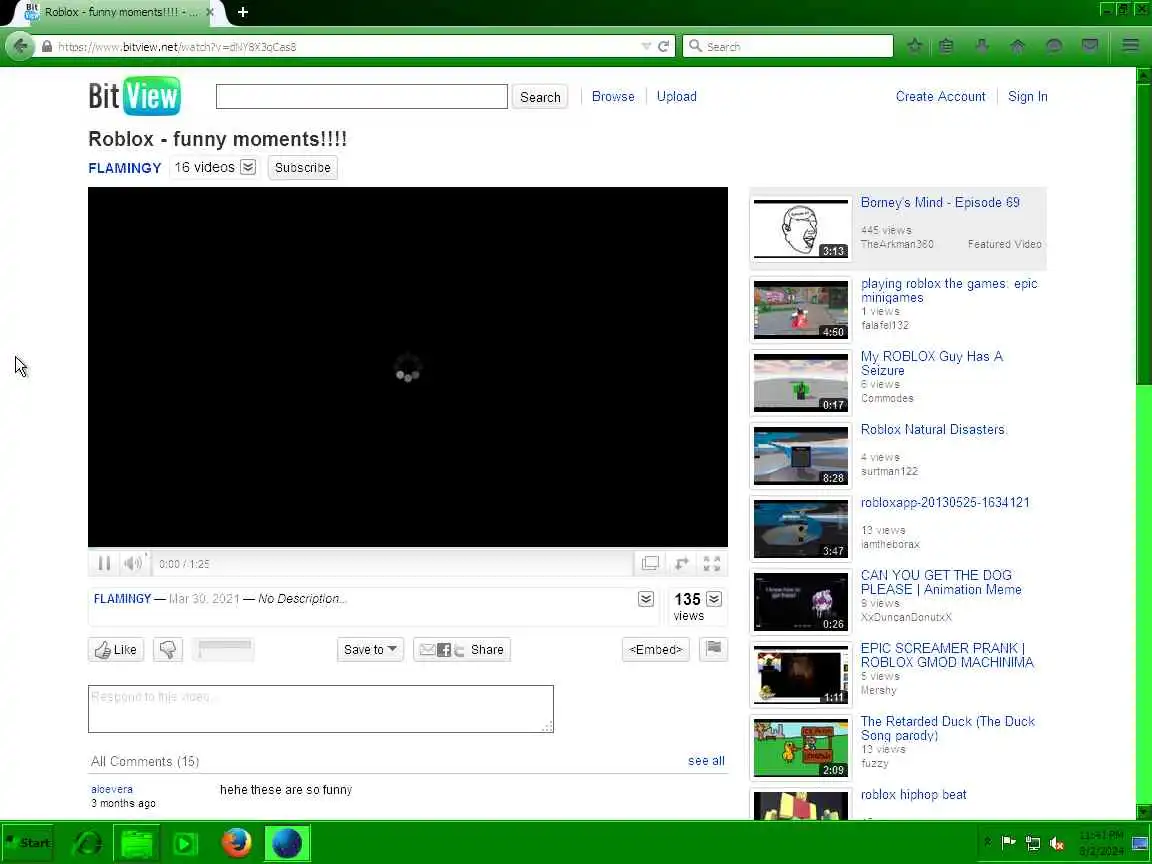The height and width of the screenshot is (864, 1152).
Task: Click the browser URL address field
Action: 345,46
